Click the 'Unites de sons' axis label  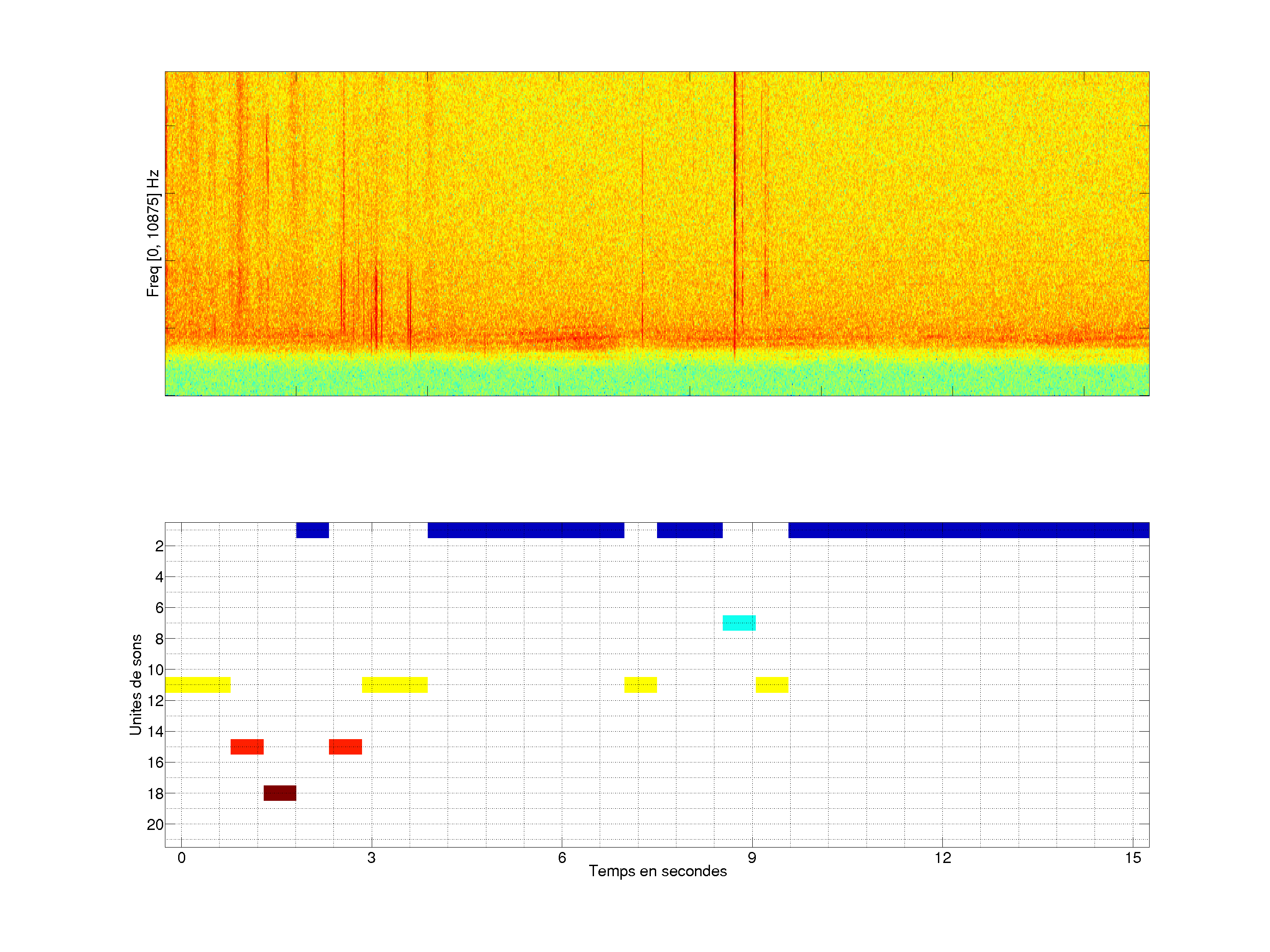[x=135, y=684]
